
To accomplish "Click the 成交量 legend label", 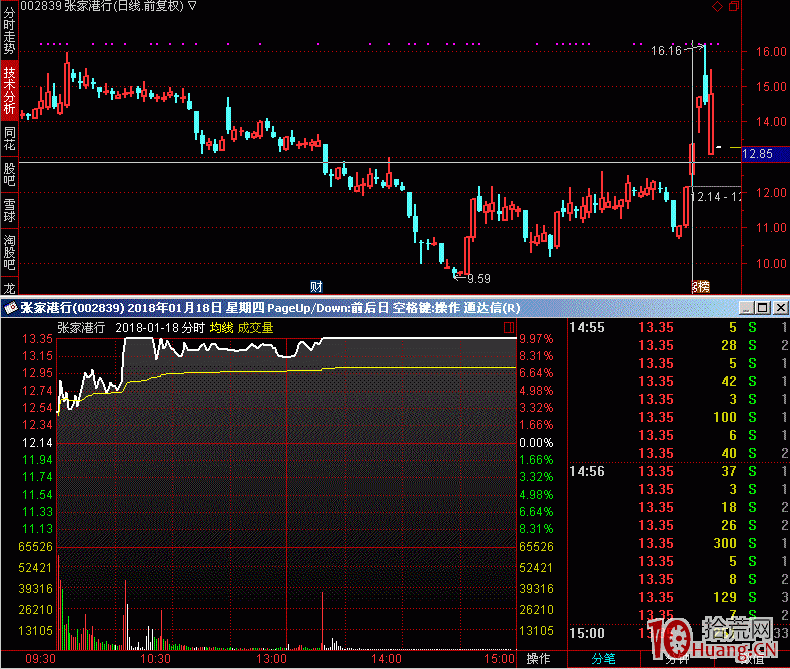I will click(x=255, y=328).
